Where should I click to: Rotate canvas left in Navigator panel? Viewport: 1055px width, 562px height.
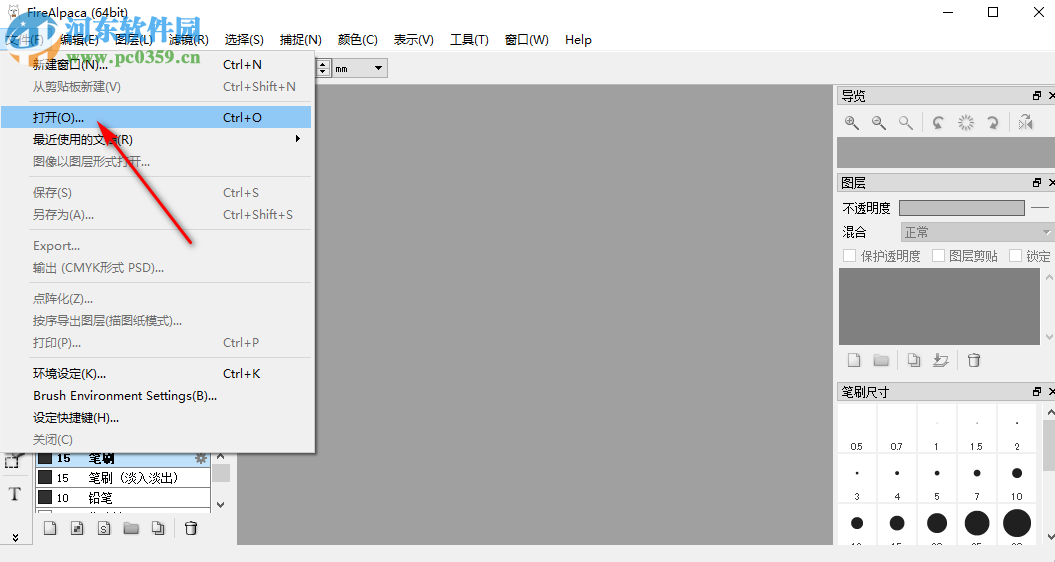click(938, 122)
